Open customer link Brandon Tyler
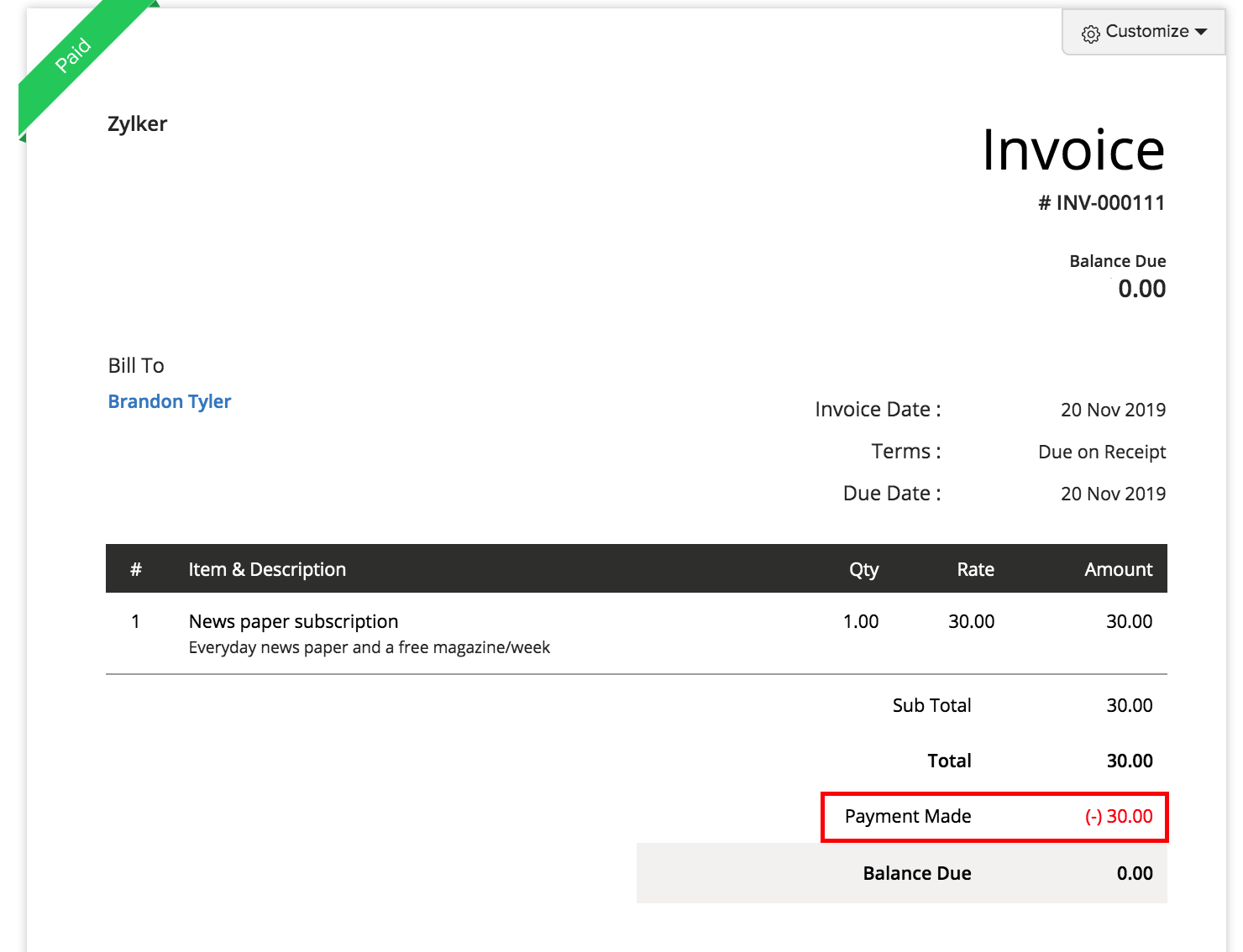 point(169,401)
